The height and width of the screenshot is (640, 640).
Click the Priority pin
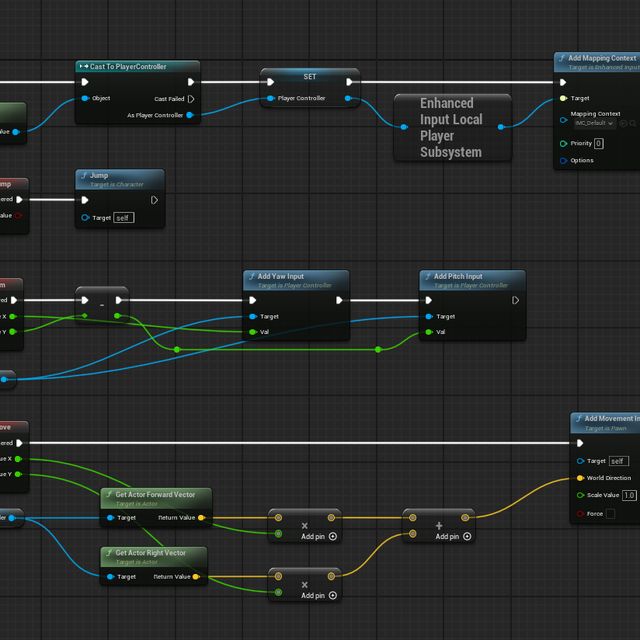tap(563, 143)
